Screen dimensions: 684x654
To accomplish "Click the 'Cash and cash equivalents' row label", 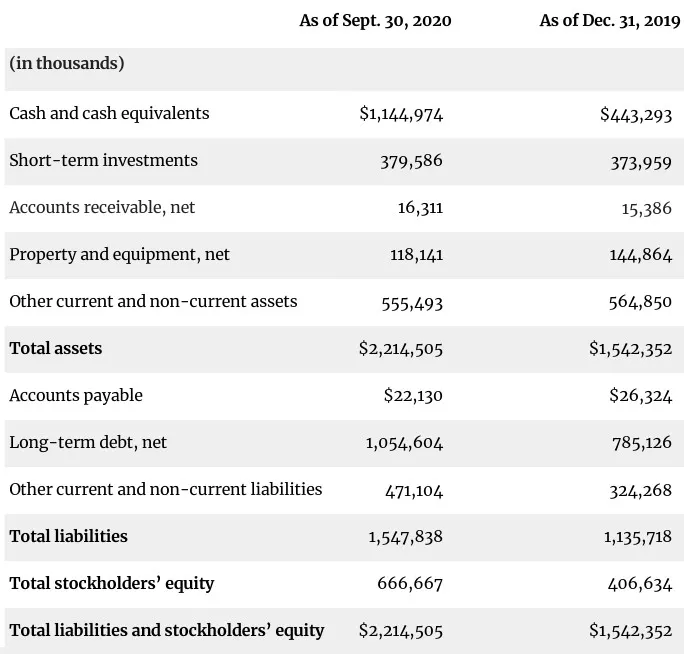I will (x=109, y=114).
